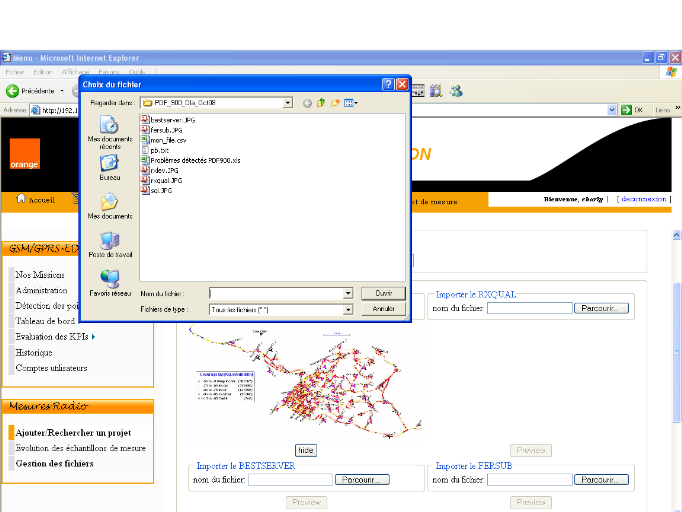The width and height of the screenshot is (682, 512).
Task: Click the dialog's go back arrow icon
Action: [307, 103]
